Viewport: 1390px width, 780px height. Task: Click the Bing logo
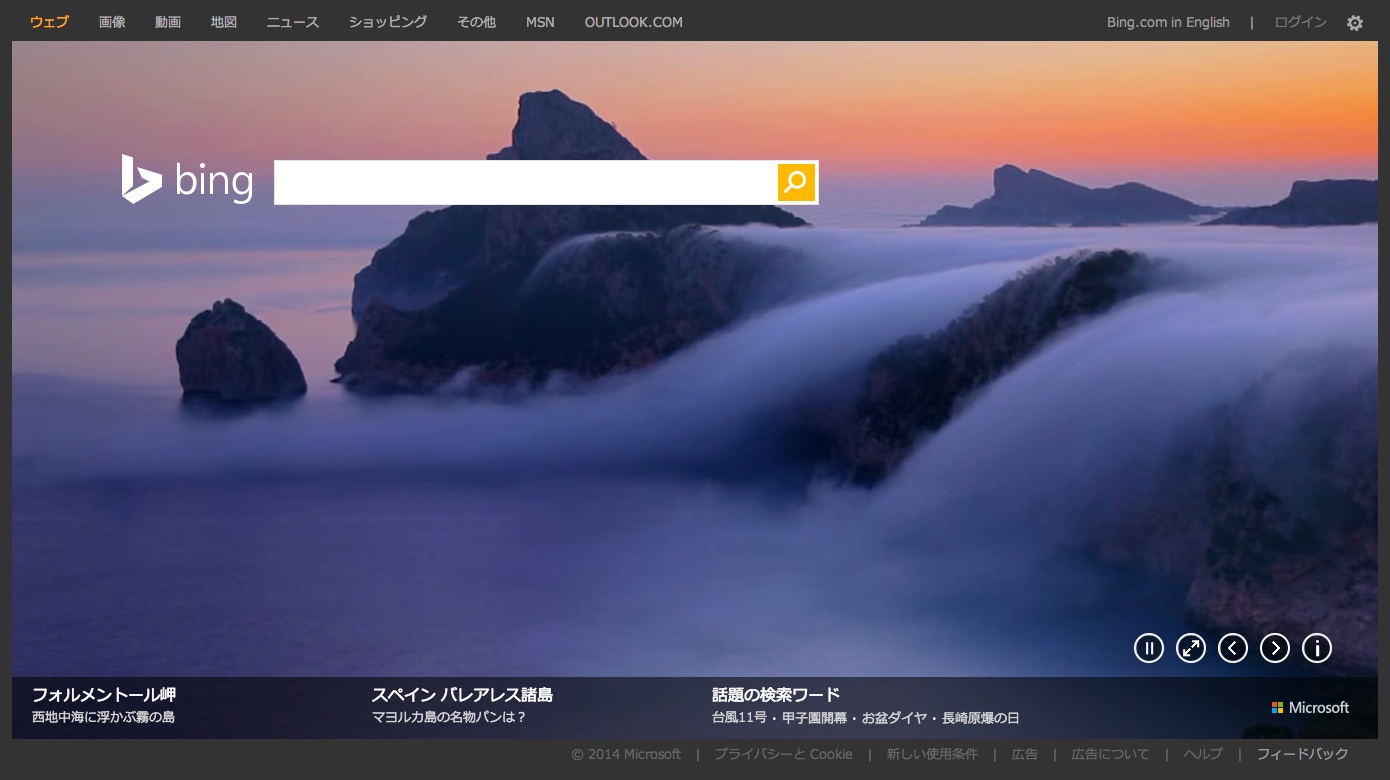tap(187, 180)
